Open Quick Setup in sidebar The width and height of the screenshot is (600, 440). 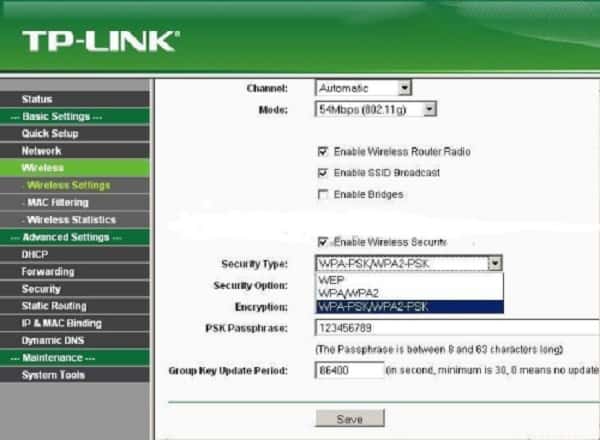[x=75, y=134]
